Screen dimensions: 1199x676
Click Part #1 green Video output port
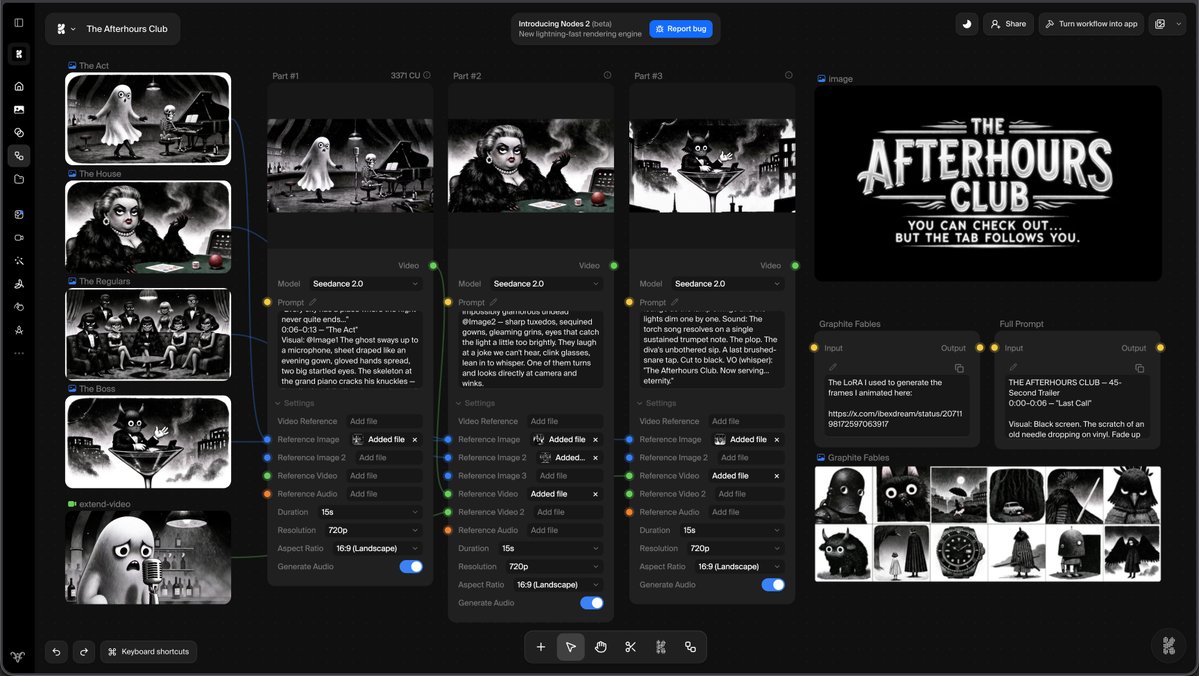434,265
